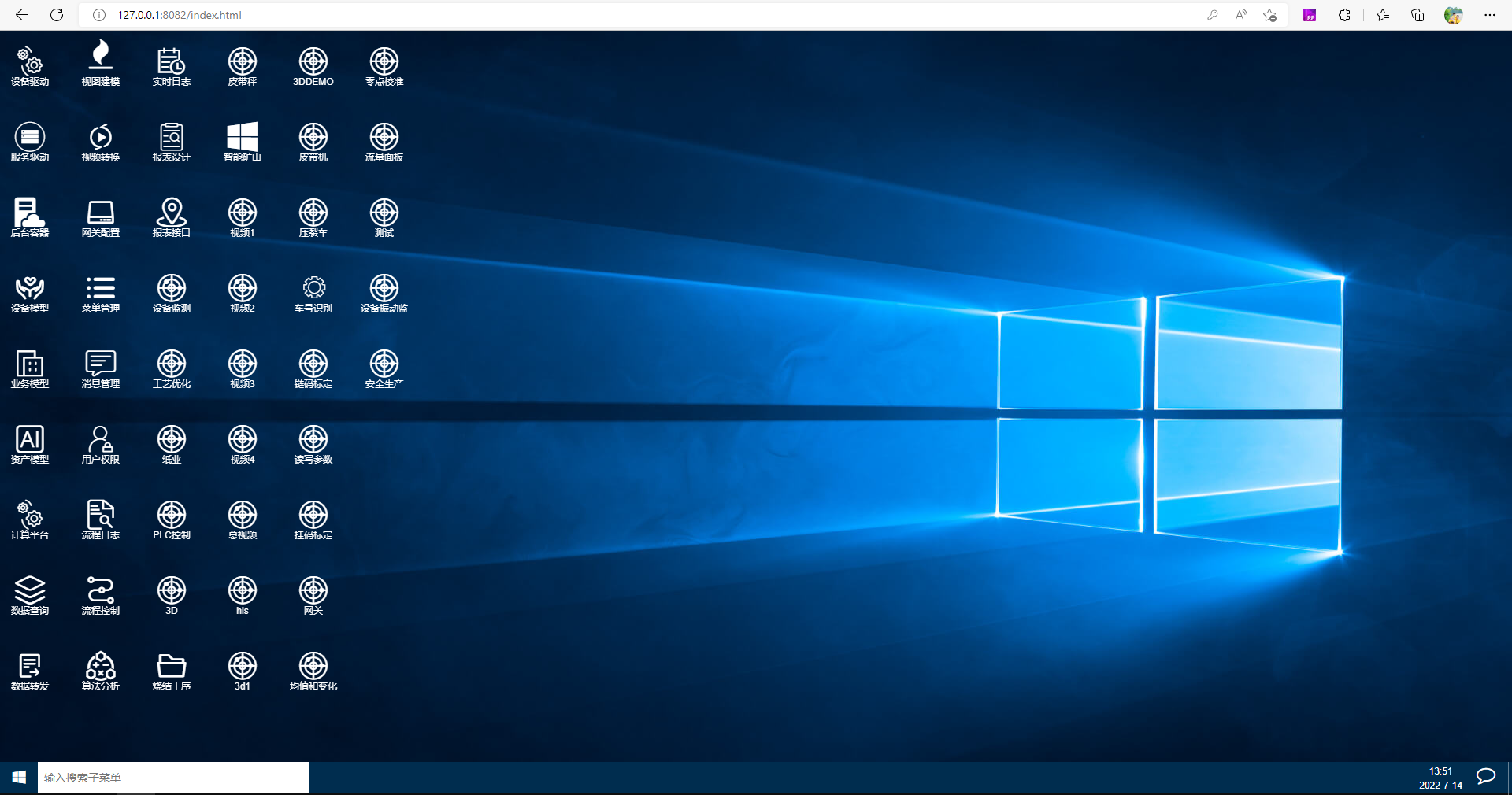Open 菜单管理 menu management list icon
1512x795 pixels.
tap(101, 293)
